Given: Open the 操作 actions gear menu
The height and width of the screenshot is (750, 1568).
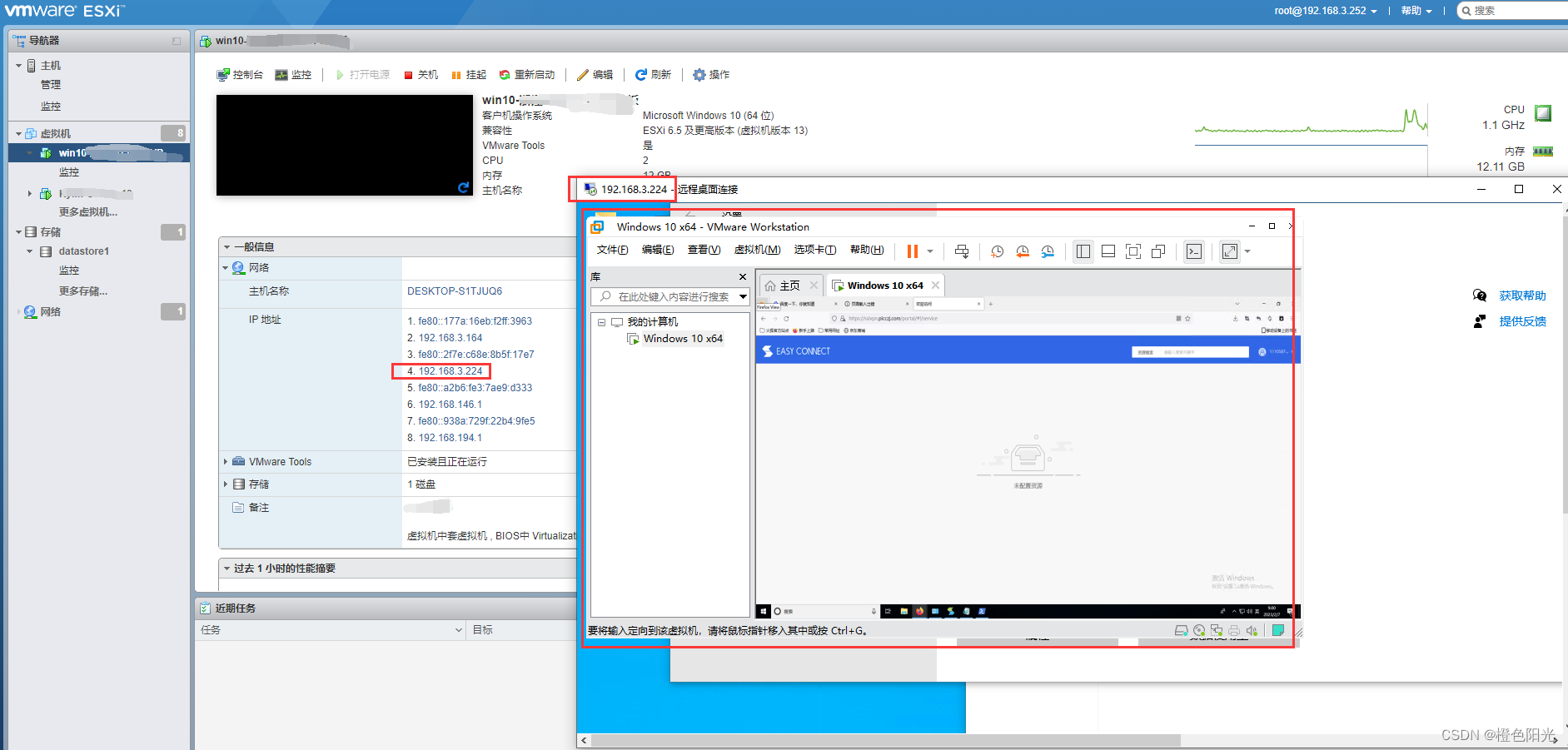Looking at the screenshot, I should [x=711, y=75].
